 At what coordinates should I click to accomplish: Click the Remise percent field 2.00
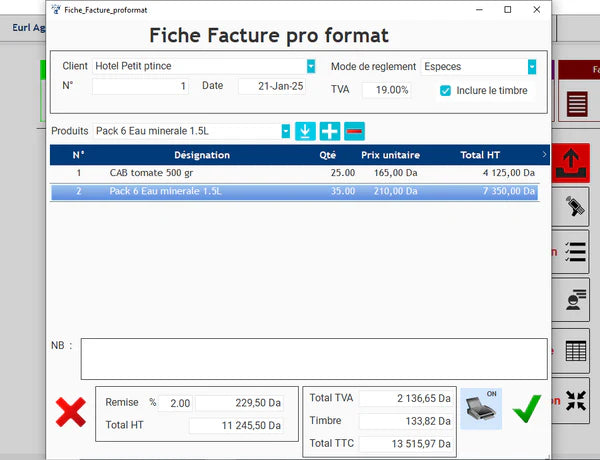coord(176,403)
